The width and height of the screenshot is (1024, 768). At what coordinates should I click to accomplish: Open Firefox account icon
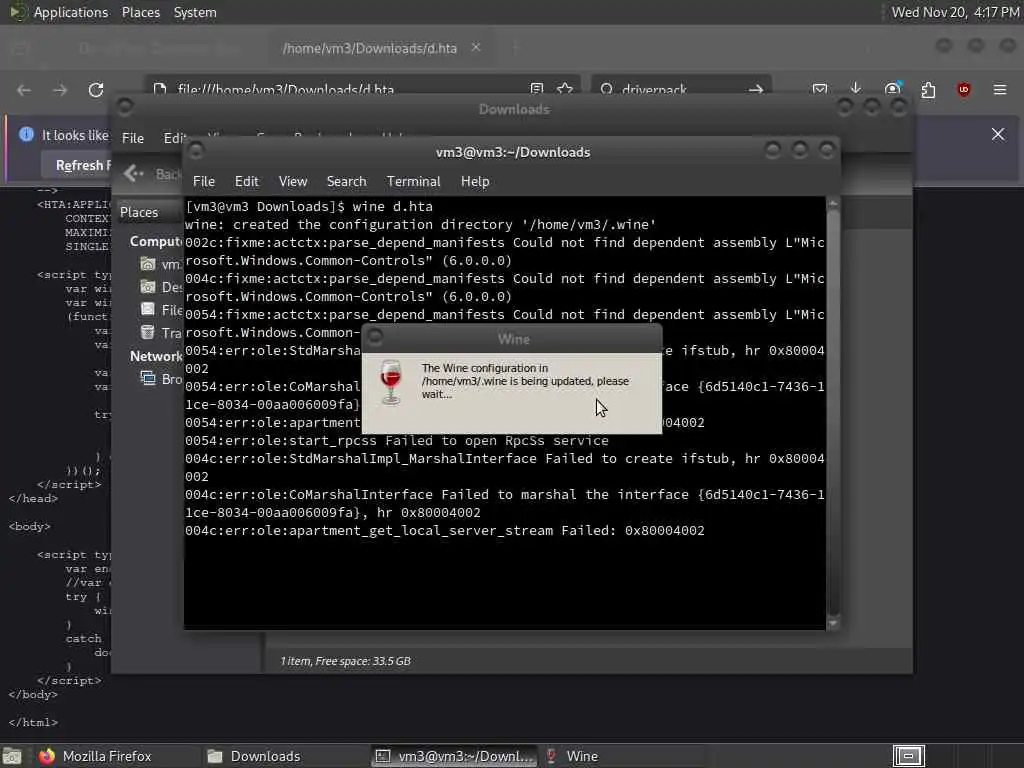click(x=893, y=89)
